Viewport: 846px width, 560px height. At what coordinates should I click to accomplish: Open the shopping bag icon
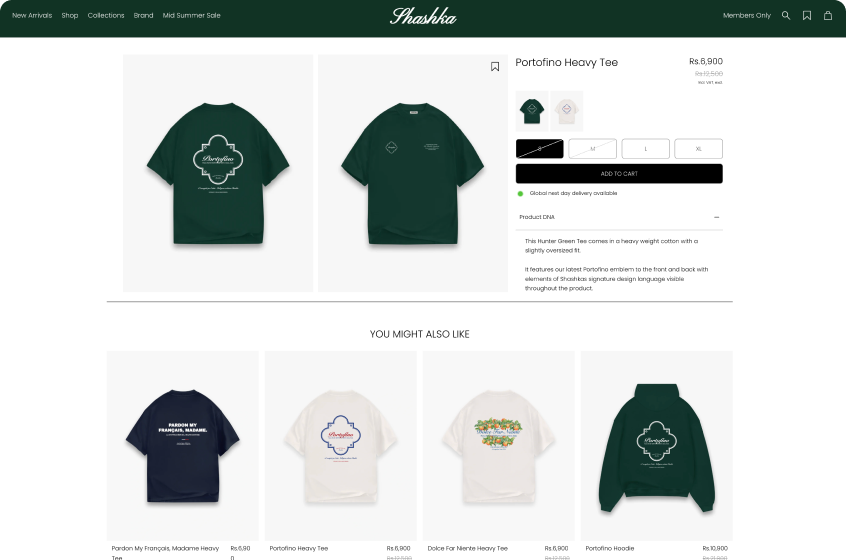click(828, 16)
